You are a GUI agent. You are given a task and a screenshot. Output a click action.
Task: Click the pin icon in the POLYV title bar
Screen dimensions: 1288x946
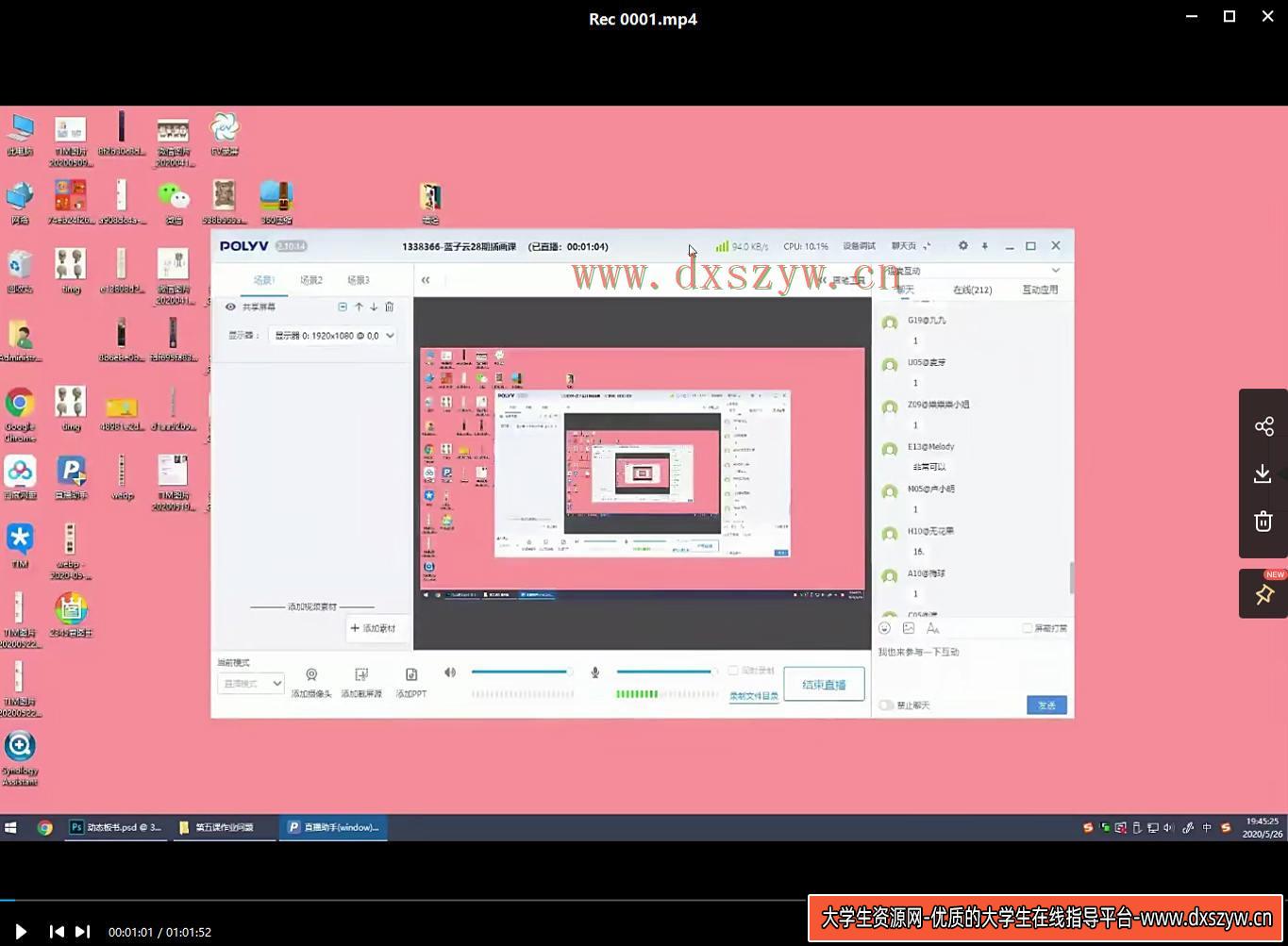click(x=985, y=246)
